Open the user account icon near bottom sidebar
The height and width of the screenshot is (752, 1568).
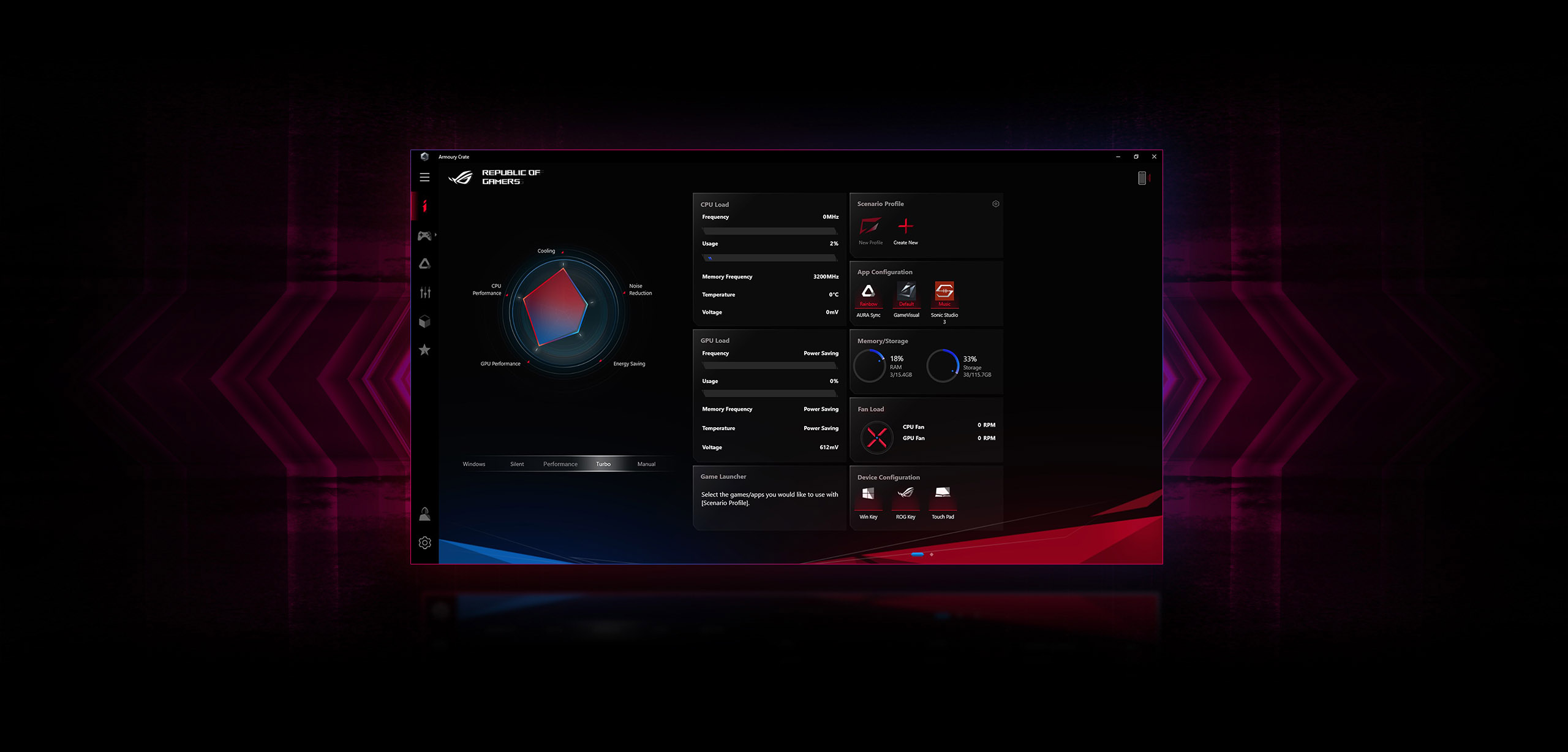click(x=424, y=514)
